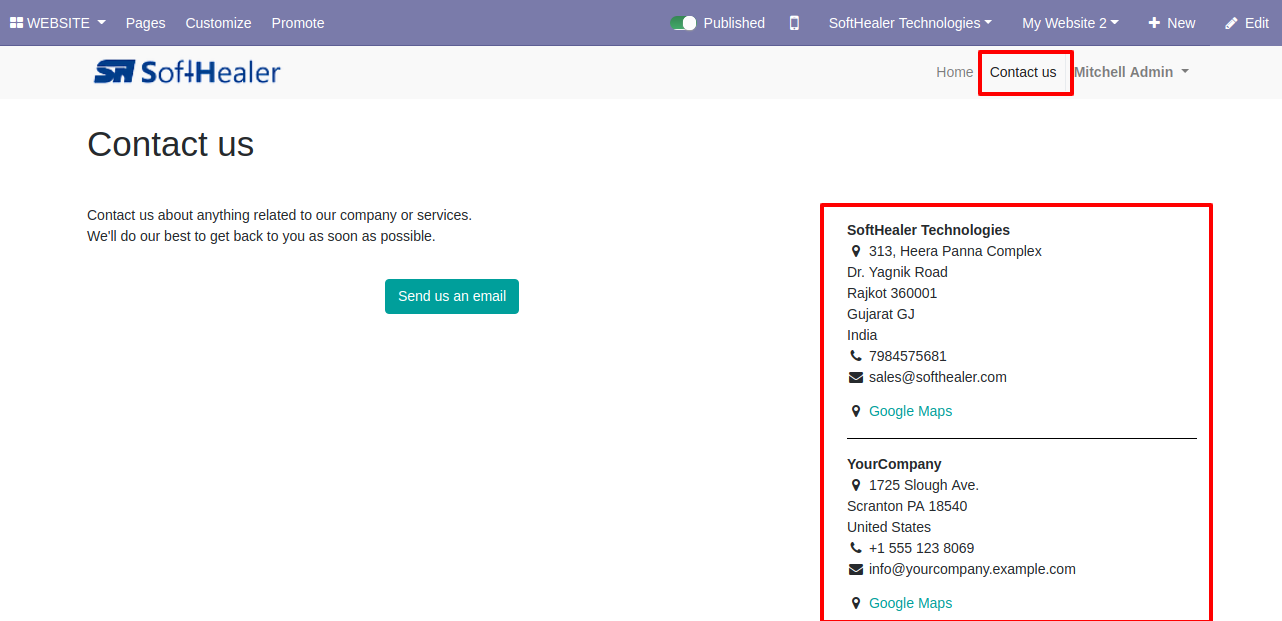Click envelope icon beside info@yourcompany.example.com
The height and width of the screenshot is (621, 1282).
[855, 569]
